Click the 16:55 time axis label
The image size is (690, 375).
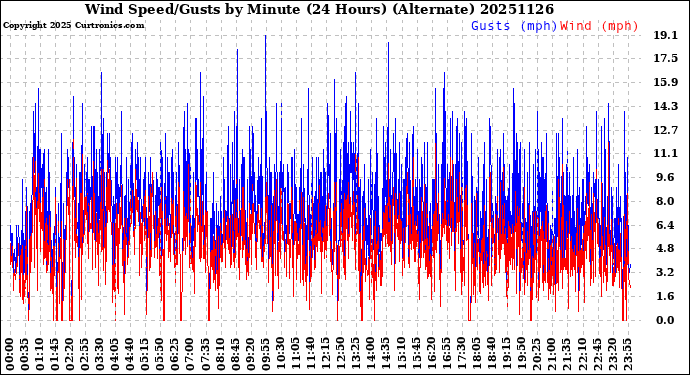coord(446,354)
